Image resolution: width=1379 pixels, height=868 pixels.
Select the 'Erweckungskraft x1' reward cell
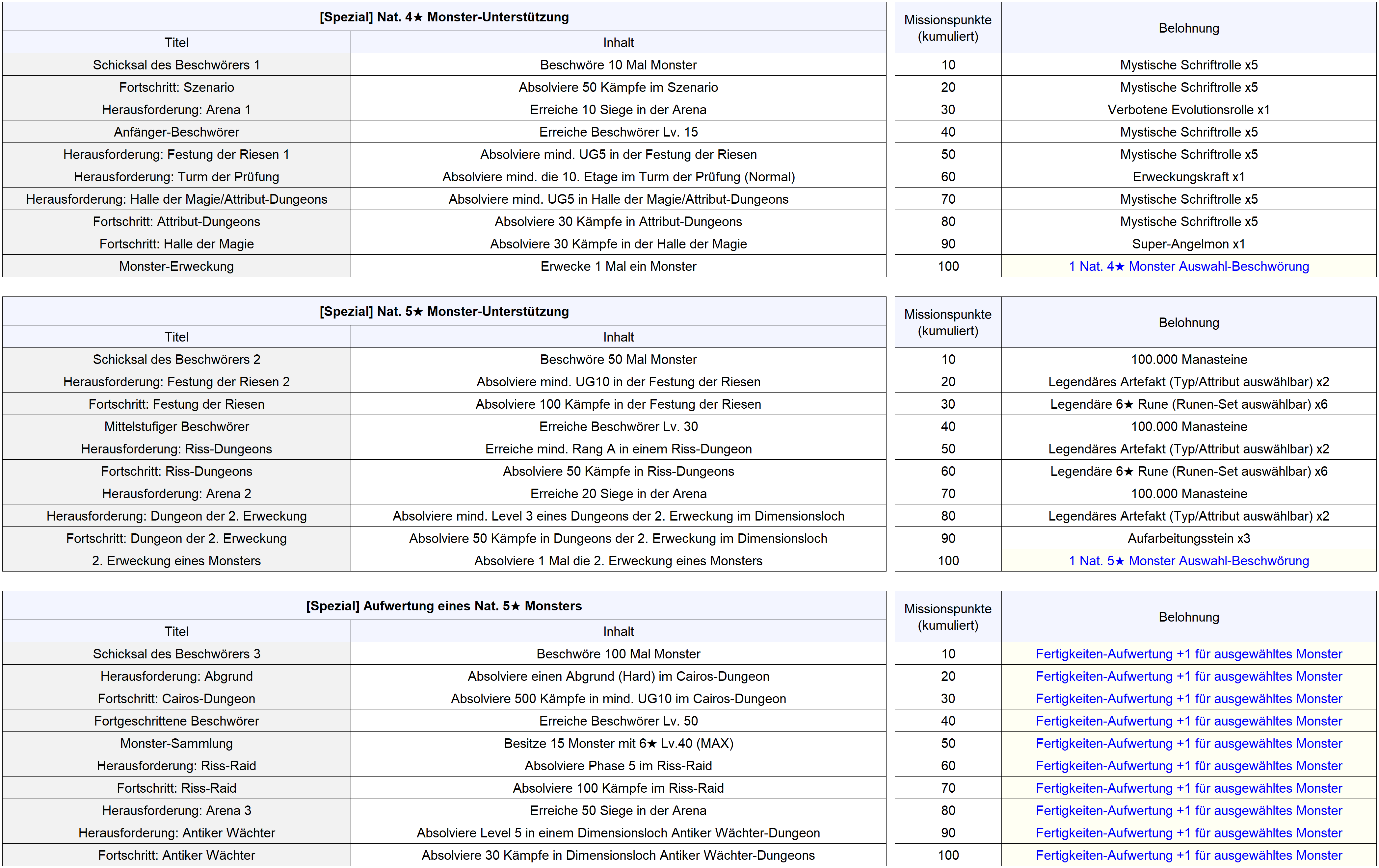point(1188,177)
